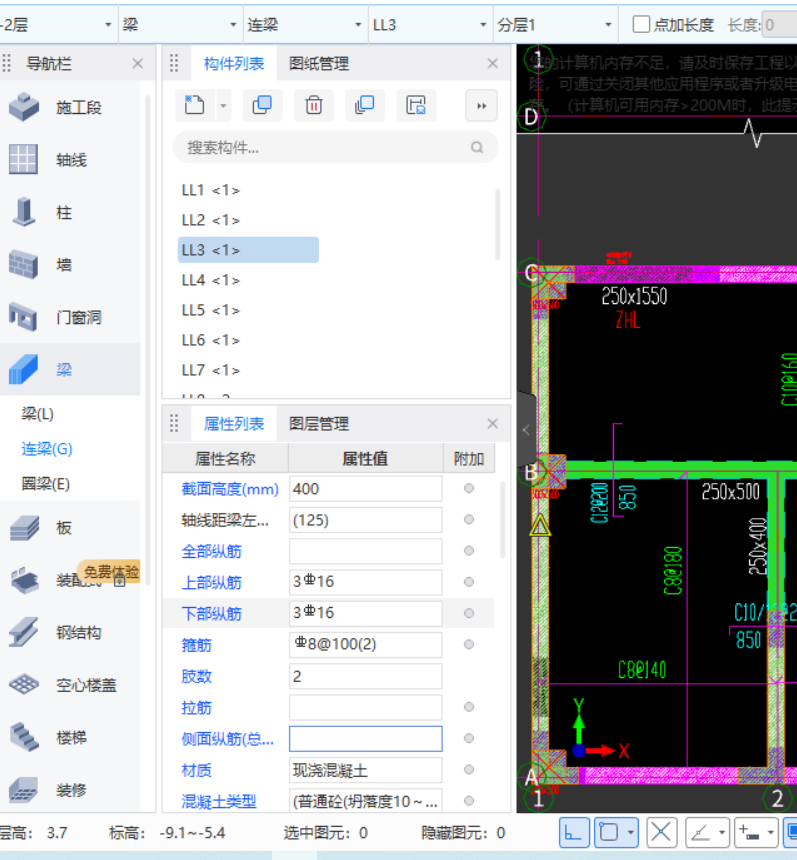Screen dimensions: 797x860
Task: Close the 导航栏 navigation panel
Action: [138, 64]
